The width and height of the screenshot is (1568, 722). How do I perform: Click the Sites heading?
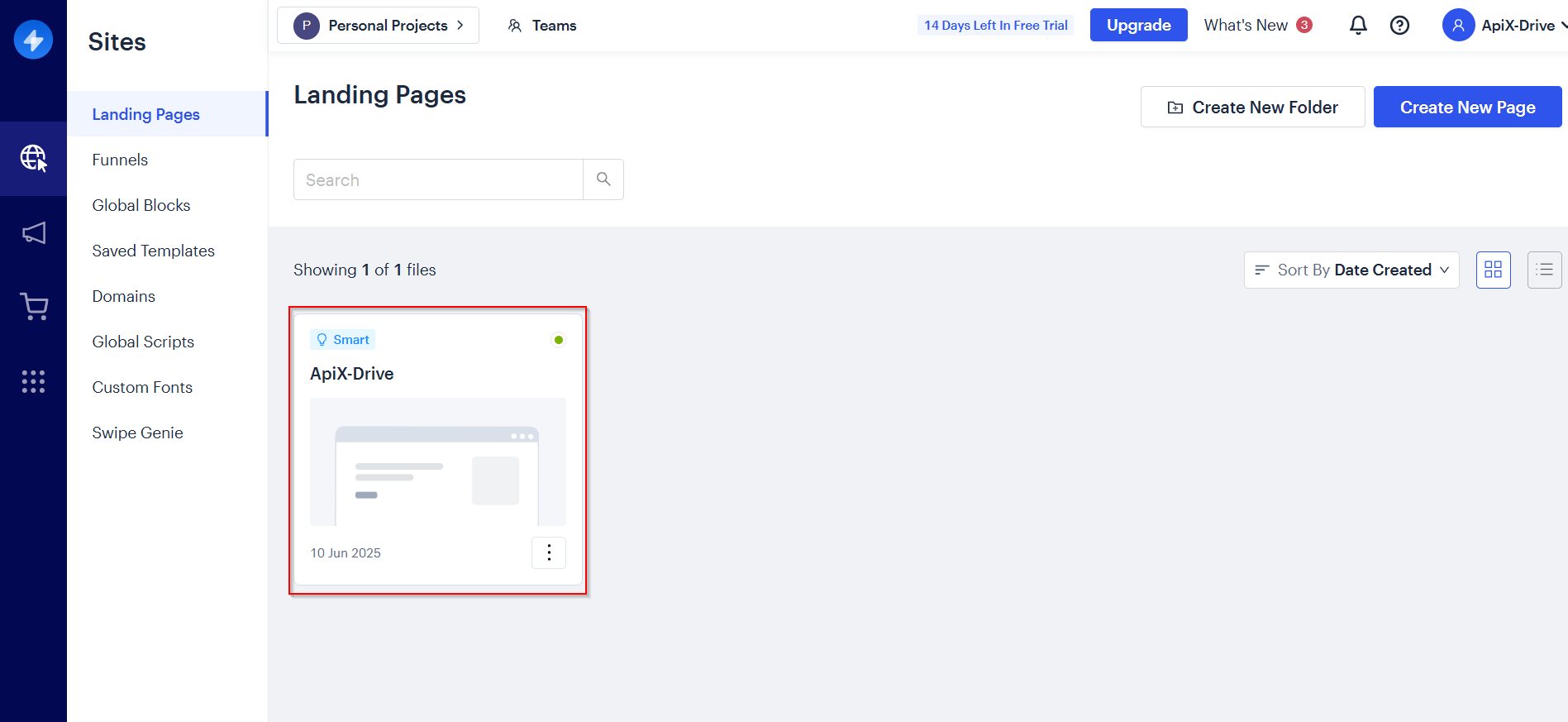(117, 41)
